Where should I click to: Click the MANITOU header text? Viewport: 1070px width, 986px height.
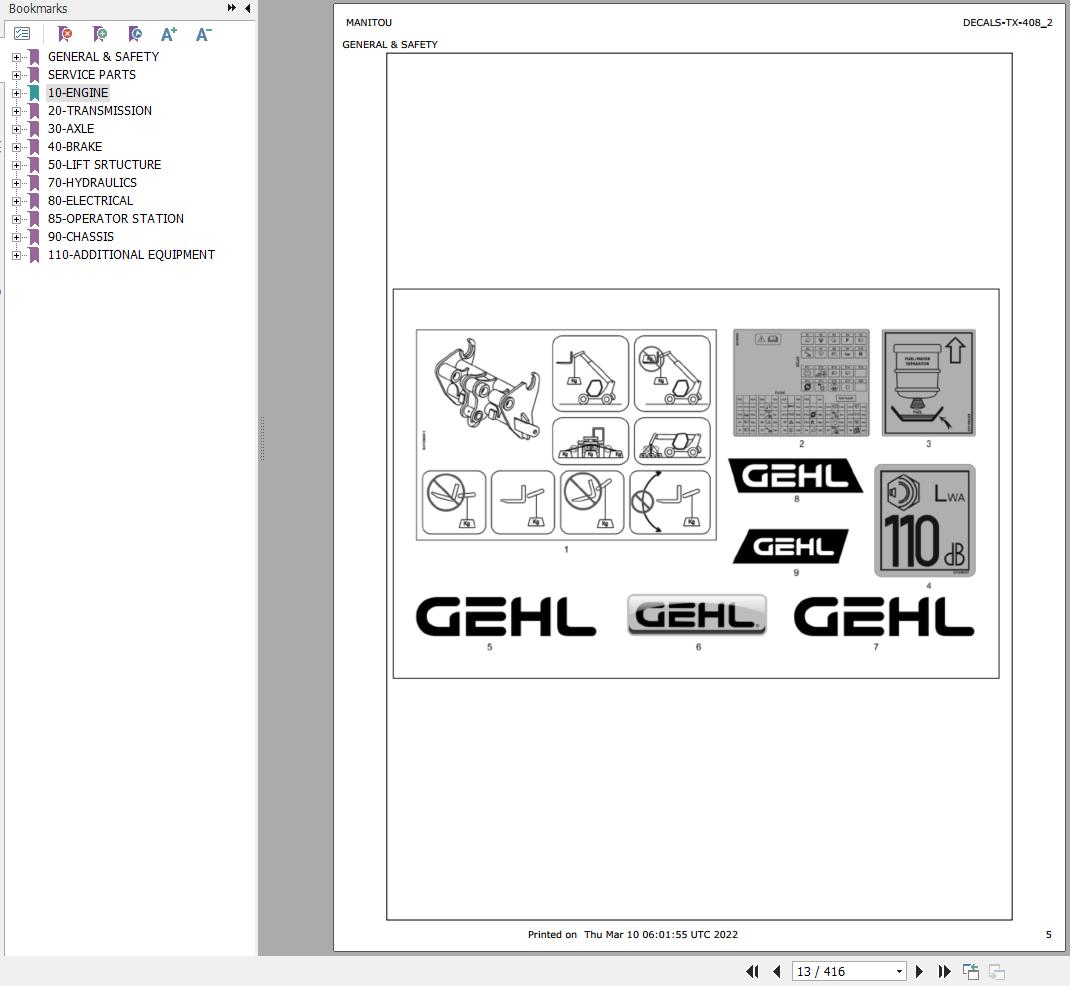pos(368,23)
